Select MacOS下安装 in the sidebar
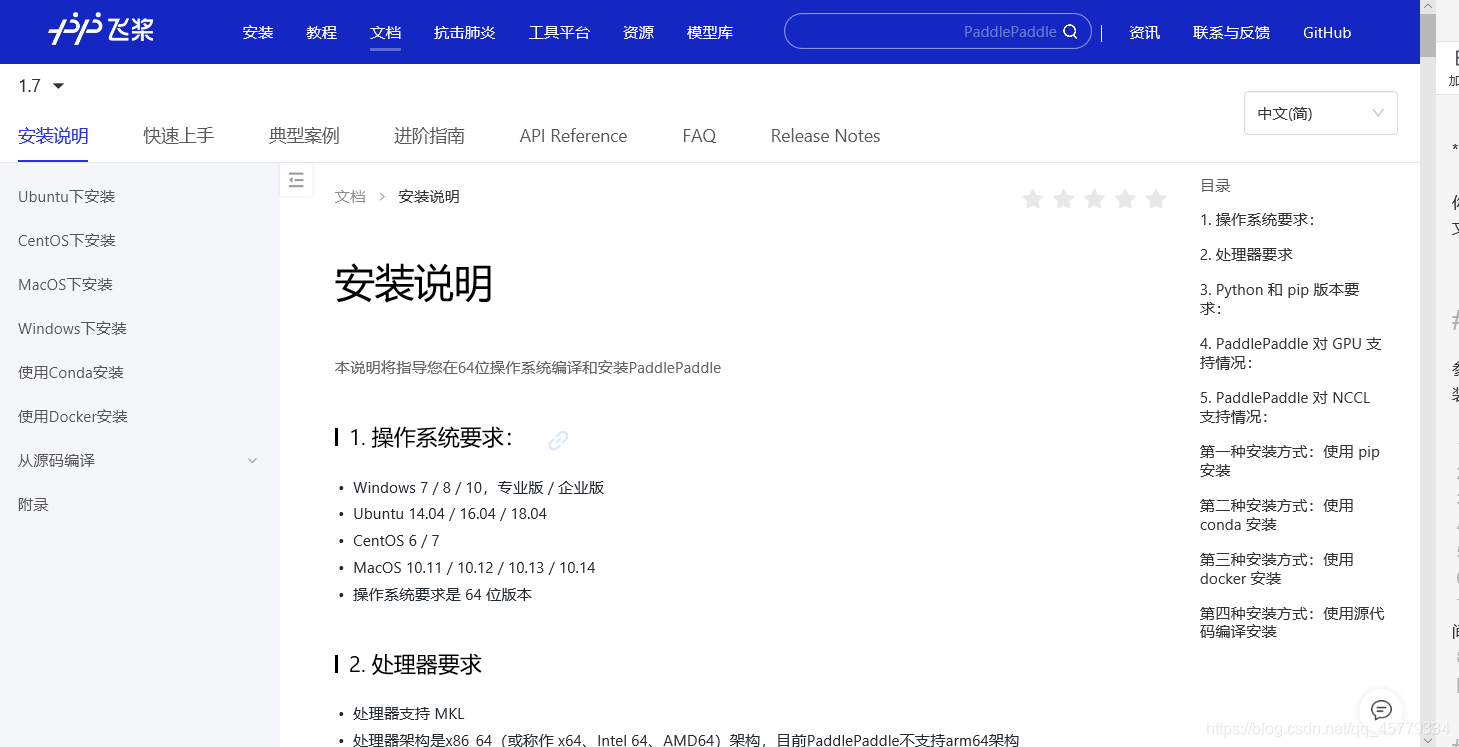 click(66, 284)
